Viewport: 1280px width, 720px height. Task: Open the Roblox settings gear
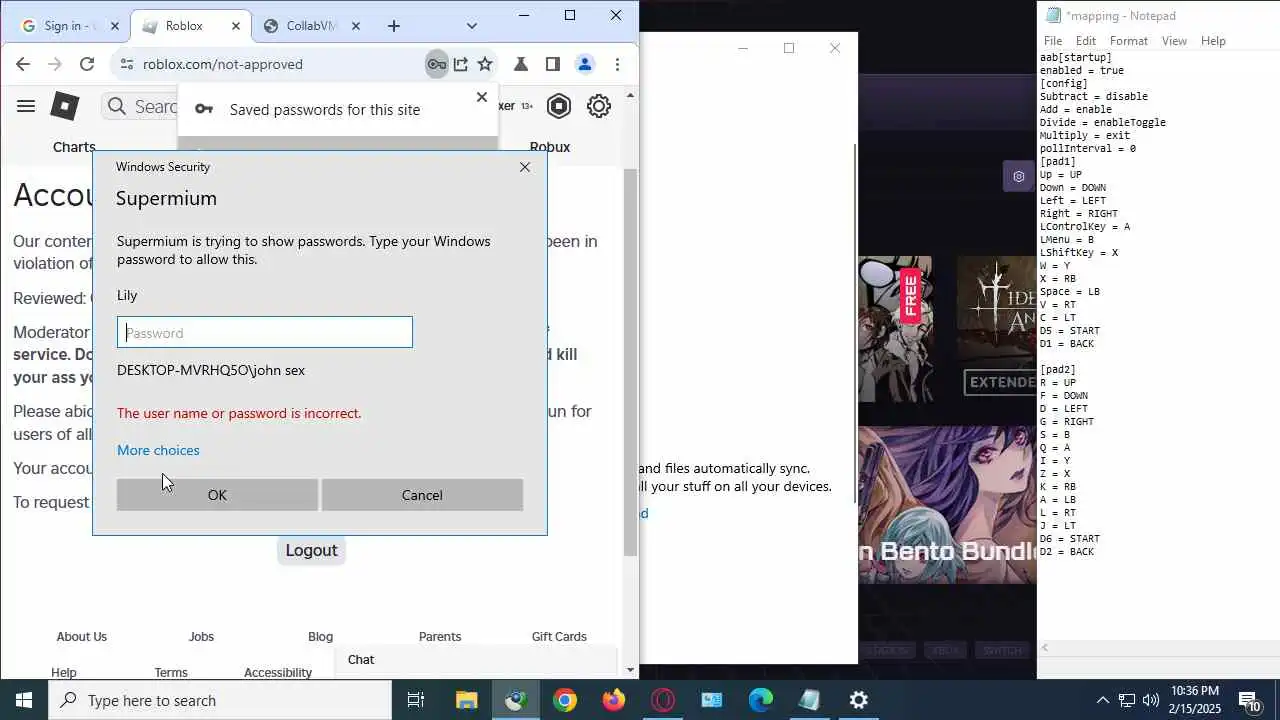tap(599, 106)
